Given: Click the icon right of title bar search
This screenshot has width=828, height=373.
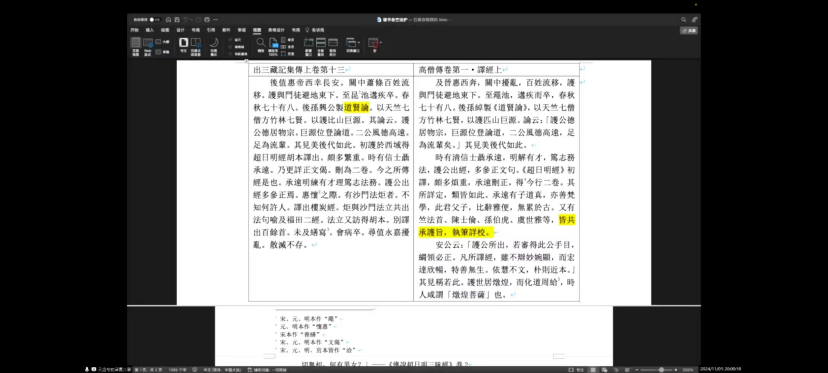Looking at the screenshot, I should (x=694, y=20).
